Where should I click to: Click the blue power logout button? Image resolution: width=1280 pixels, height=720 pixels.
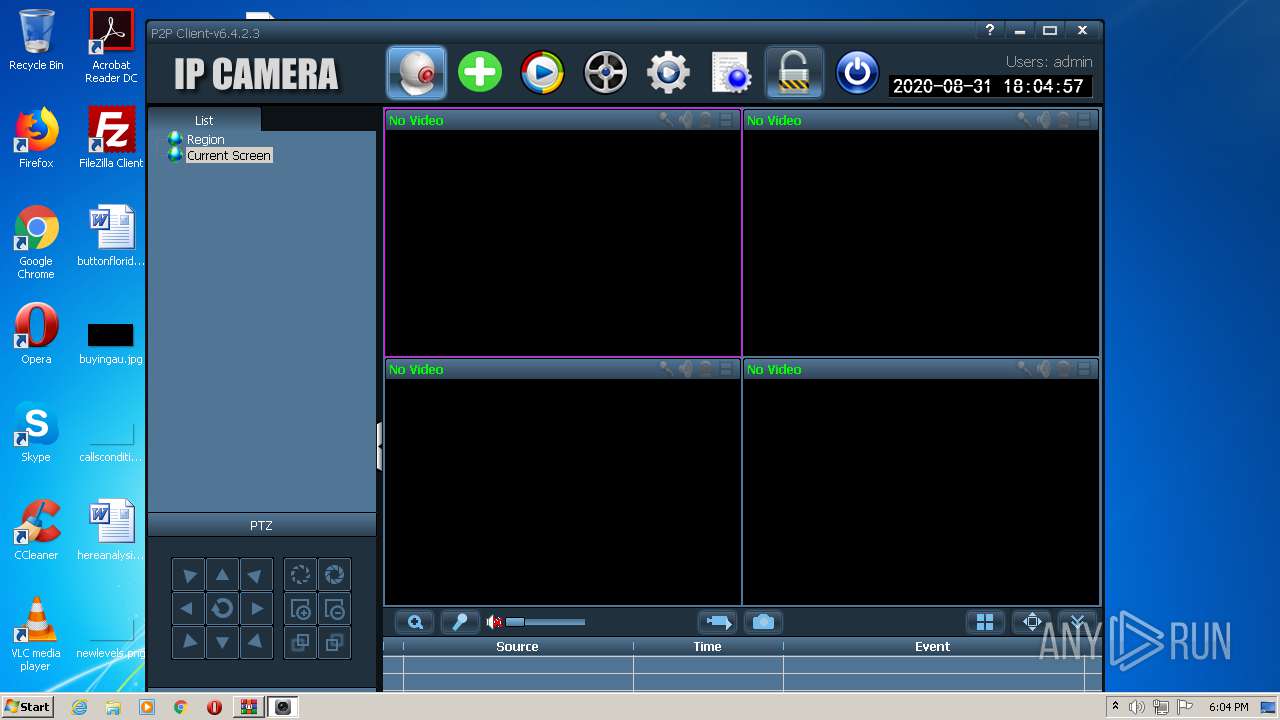857,73
